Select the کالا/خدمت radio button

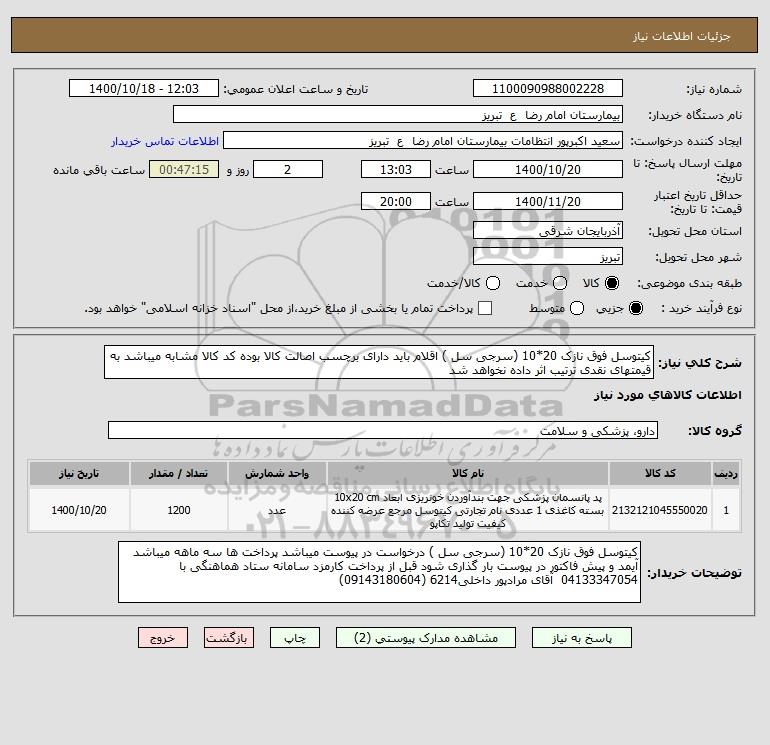click(x=493, y=283)
